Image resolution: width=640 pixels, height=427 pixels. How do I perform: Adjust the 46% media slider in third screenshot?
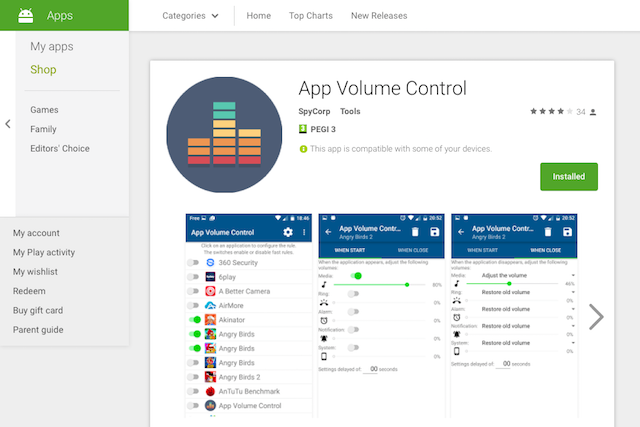tap(512, 283)
